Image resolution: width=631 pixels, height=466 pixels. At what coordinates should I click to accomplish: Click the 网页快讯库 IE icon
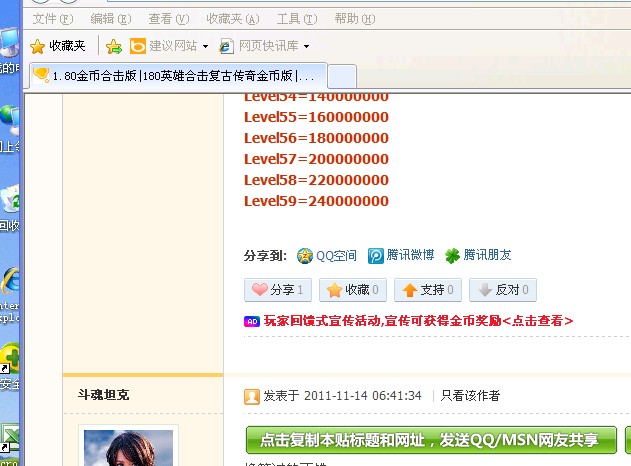[226, 46]
